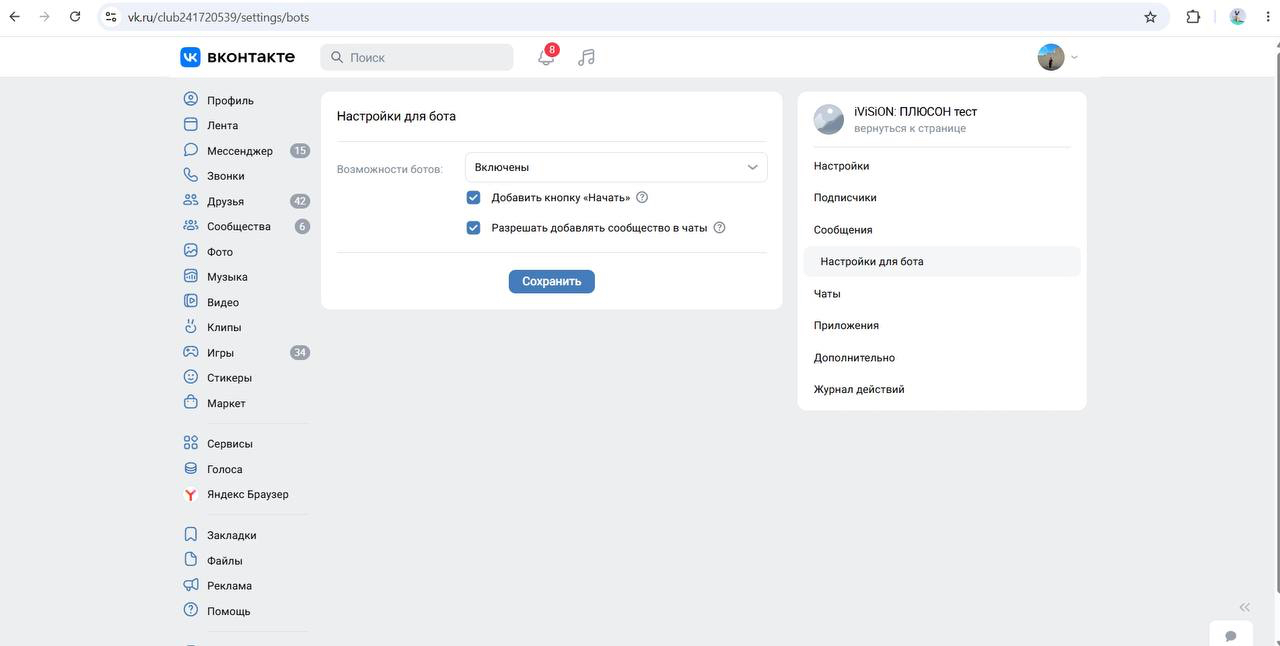Open the Golosa coins icon

coord(191,468)
